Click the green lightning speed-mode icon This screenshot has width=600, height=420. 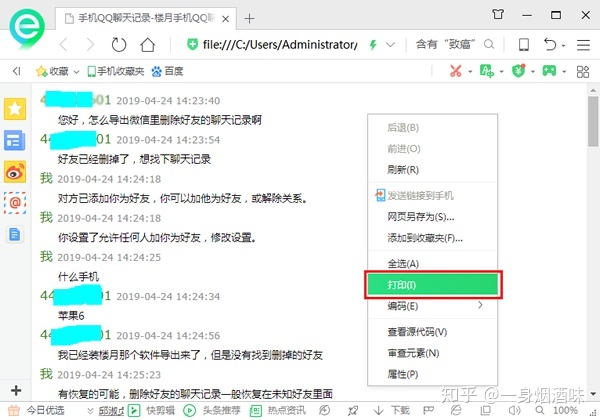373,45
